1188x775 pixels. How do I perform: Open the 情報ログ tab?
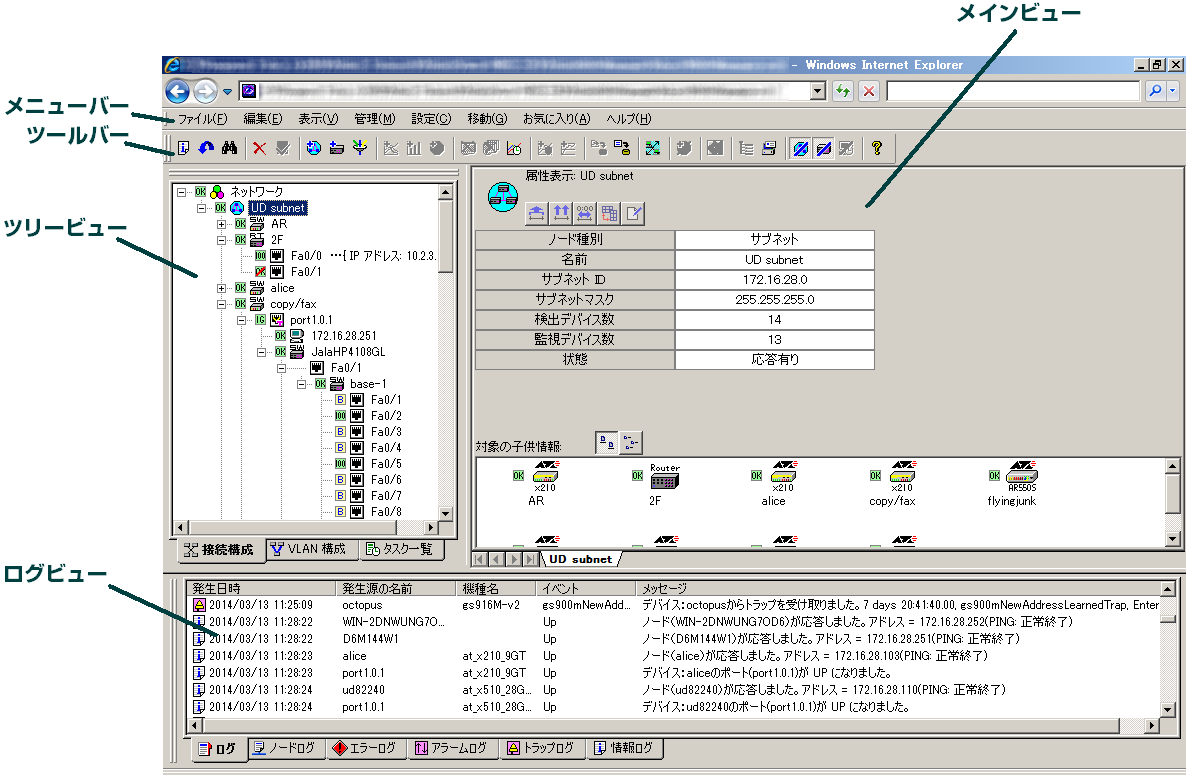pos(624,748)
